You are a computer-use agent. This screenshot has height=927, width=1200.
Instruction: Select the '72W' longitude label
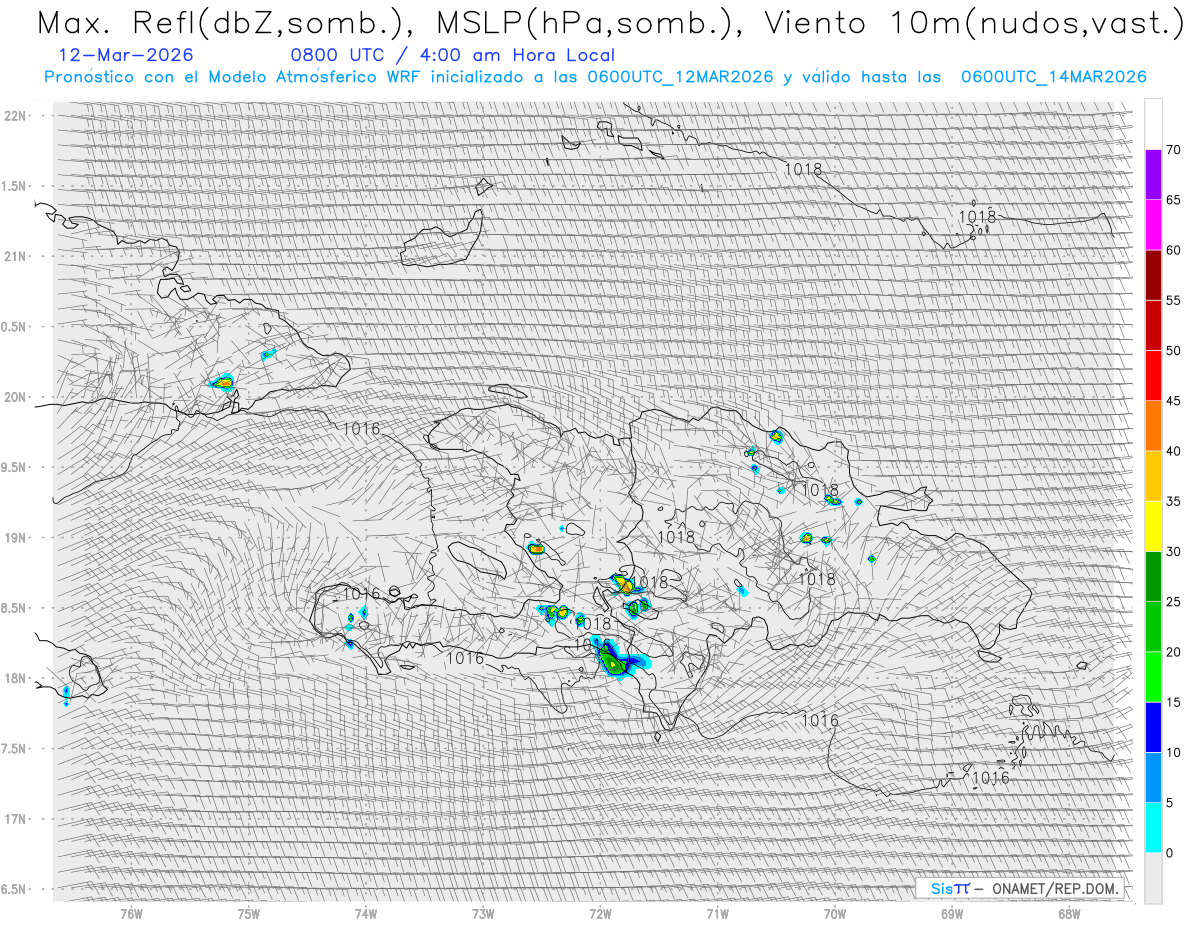coord(600,913)
